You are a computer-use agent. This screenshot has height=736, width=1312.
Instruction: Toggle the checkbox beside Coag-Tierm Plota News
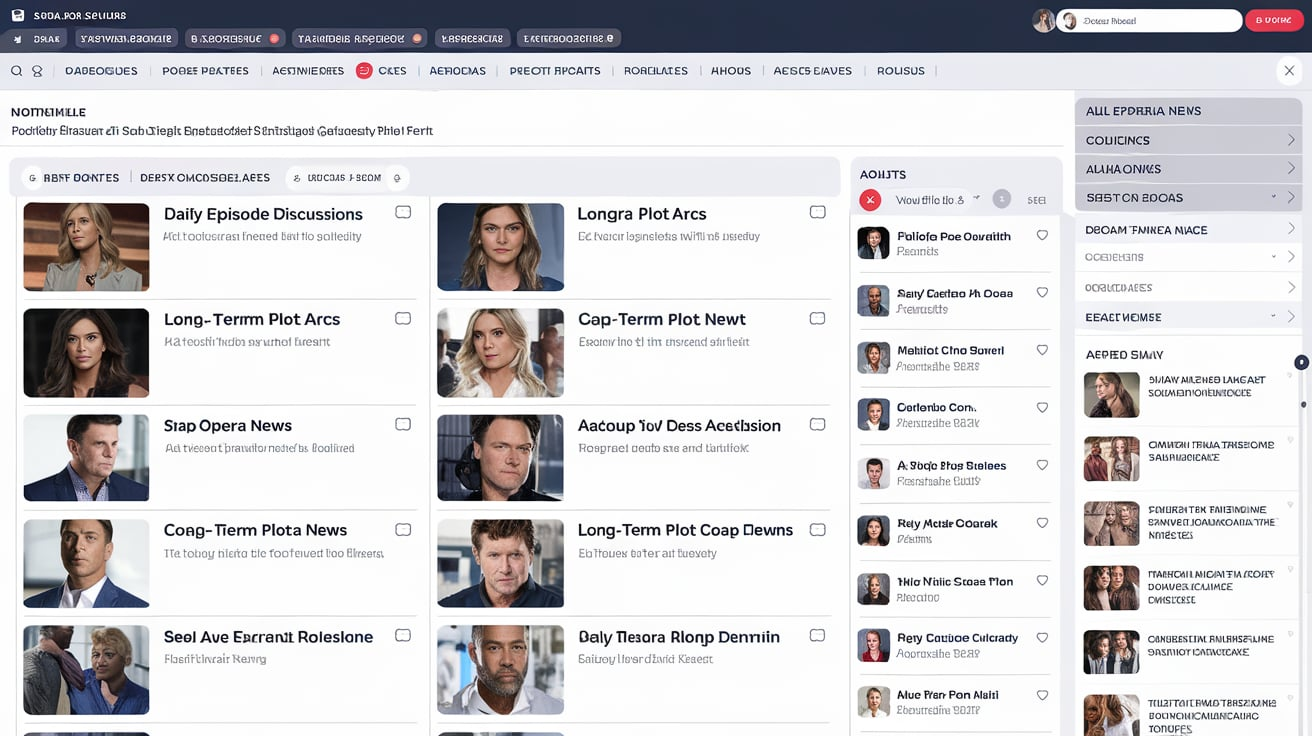pyautogui.click(x=403, y=529)
